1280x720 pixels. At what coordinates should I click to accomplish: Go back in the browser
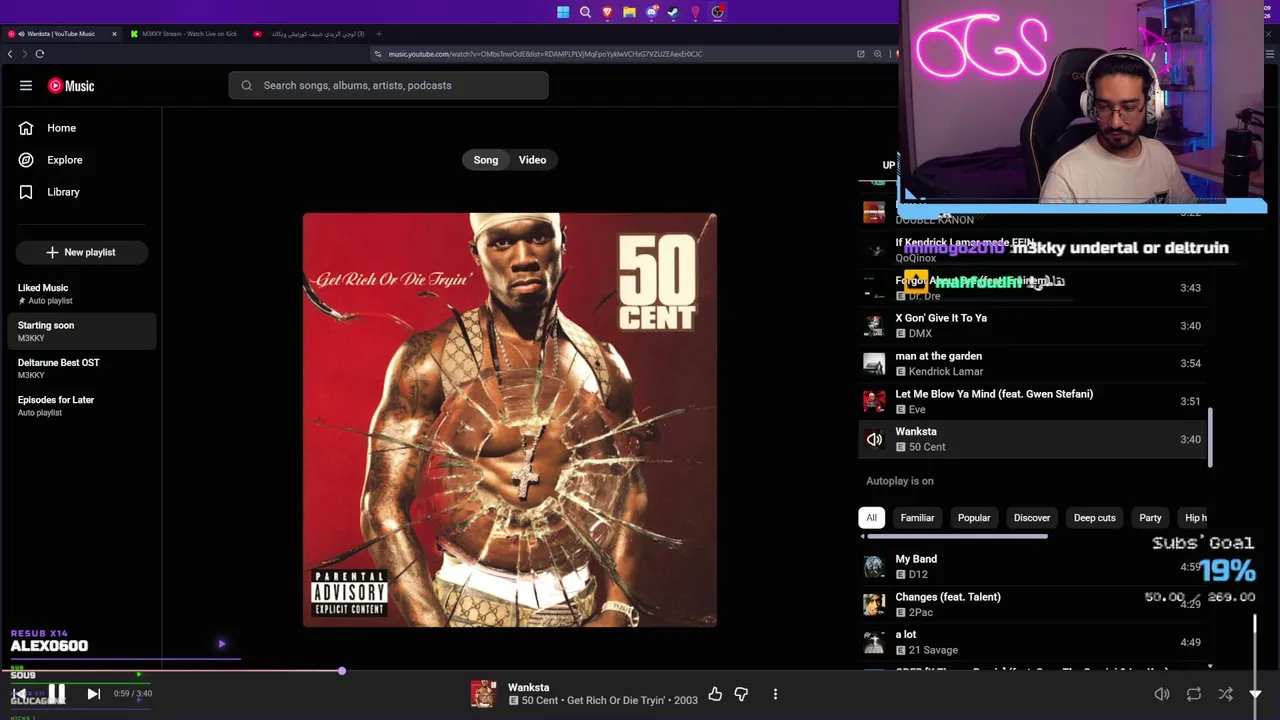(x=10, y=54)
